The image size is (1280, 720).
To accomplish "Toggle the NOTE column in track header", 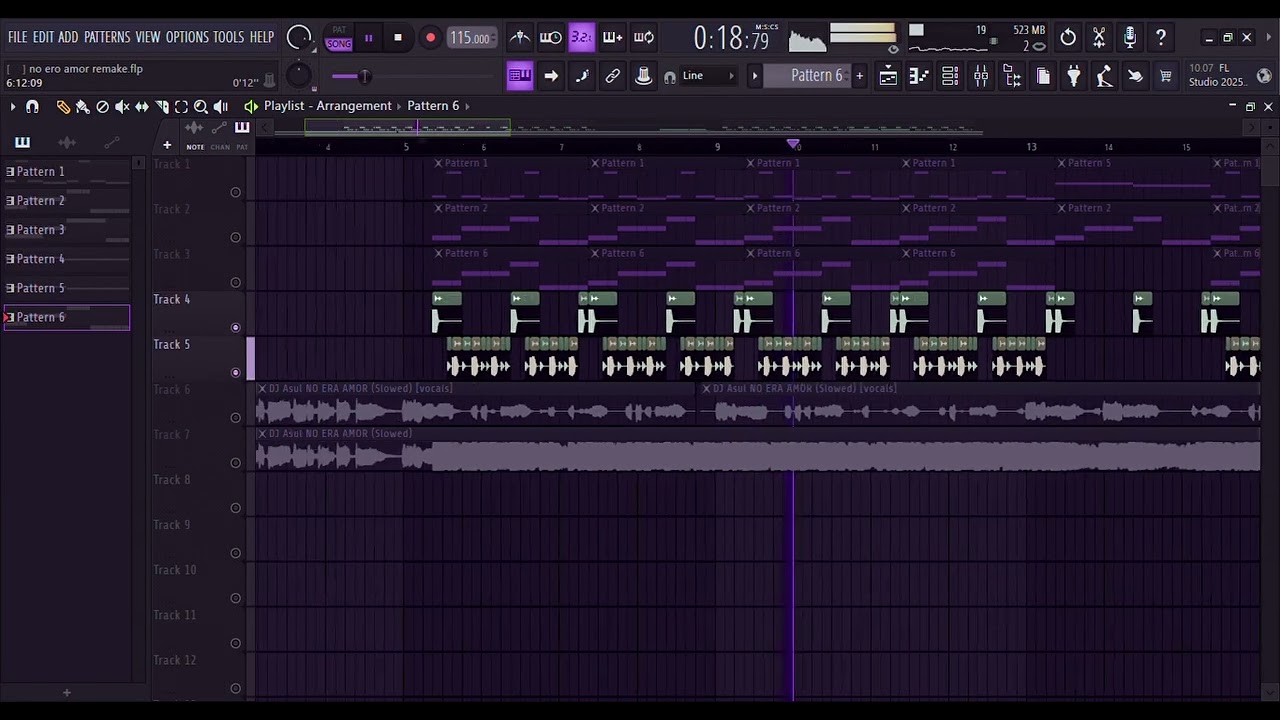I will tap(195, 147).
